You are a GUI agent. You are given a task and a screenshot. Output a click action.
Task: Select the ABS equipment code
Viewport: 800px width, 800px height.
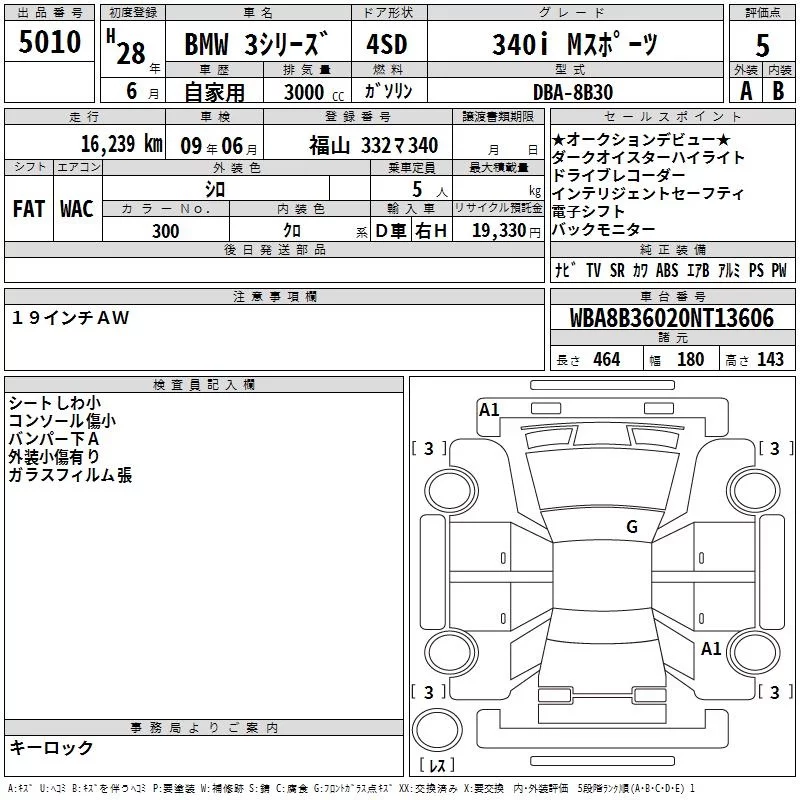[667, 271]
